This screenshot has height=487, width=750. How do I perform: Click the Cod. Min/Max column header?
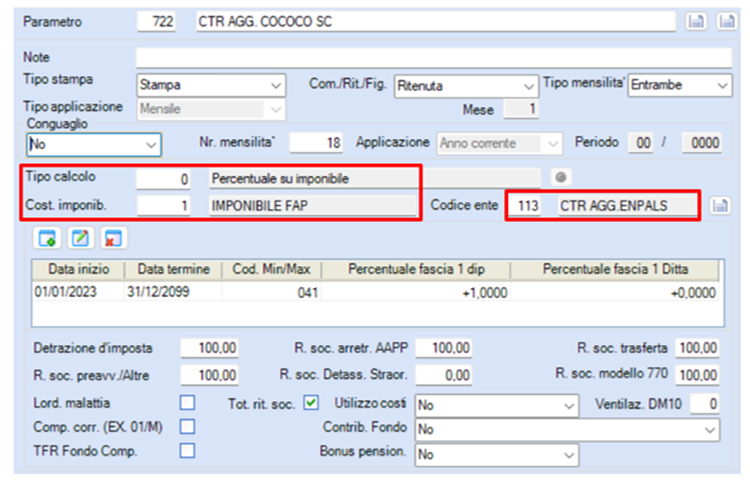pyautogui.click(x=271, y=269)
